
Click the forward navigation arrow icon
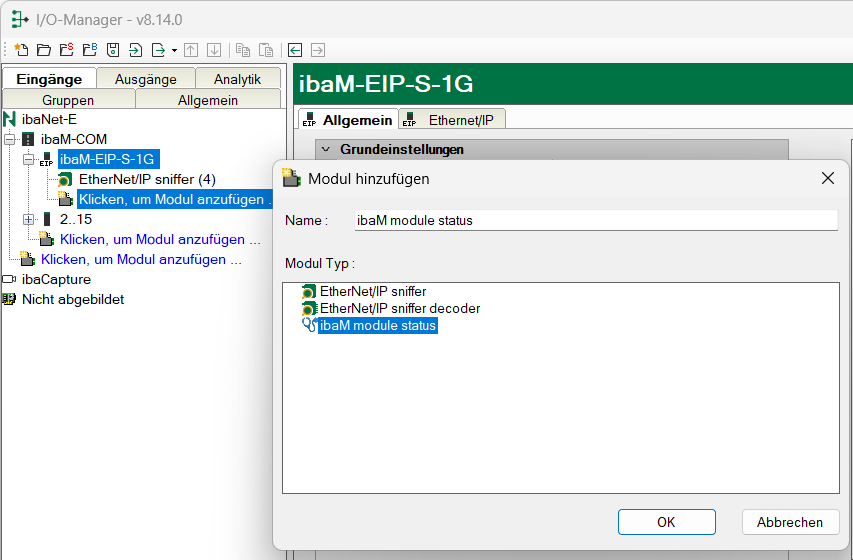[x=318, y=50]
